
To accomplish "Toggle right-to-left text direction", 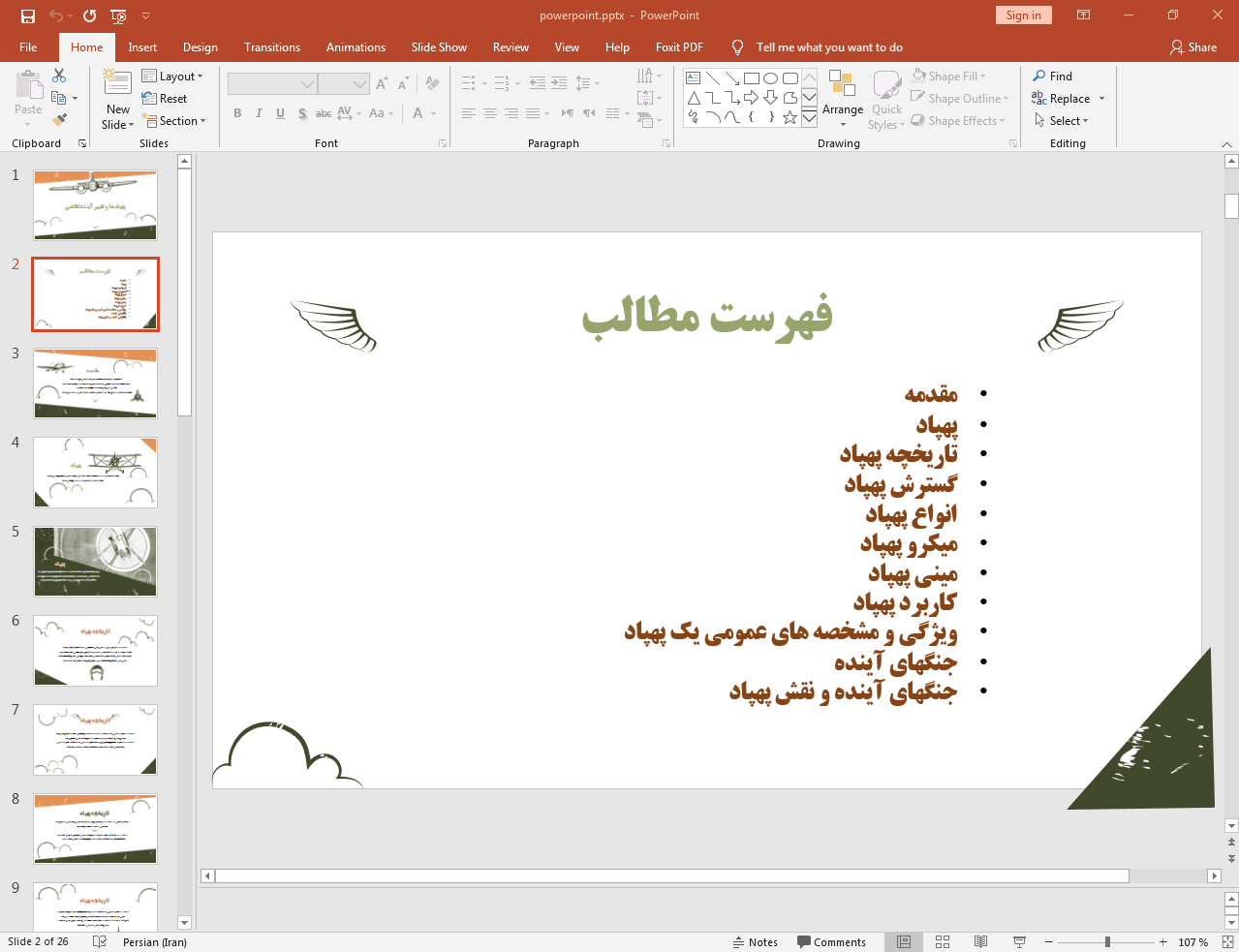I will pyautogui.click(x=589, y=113).
